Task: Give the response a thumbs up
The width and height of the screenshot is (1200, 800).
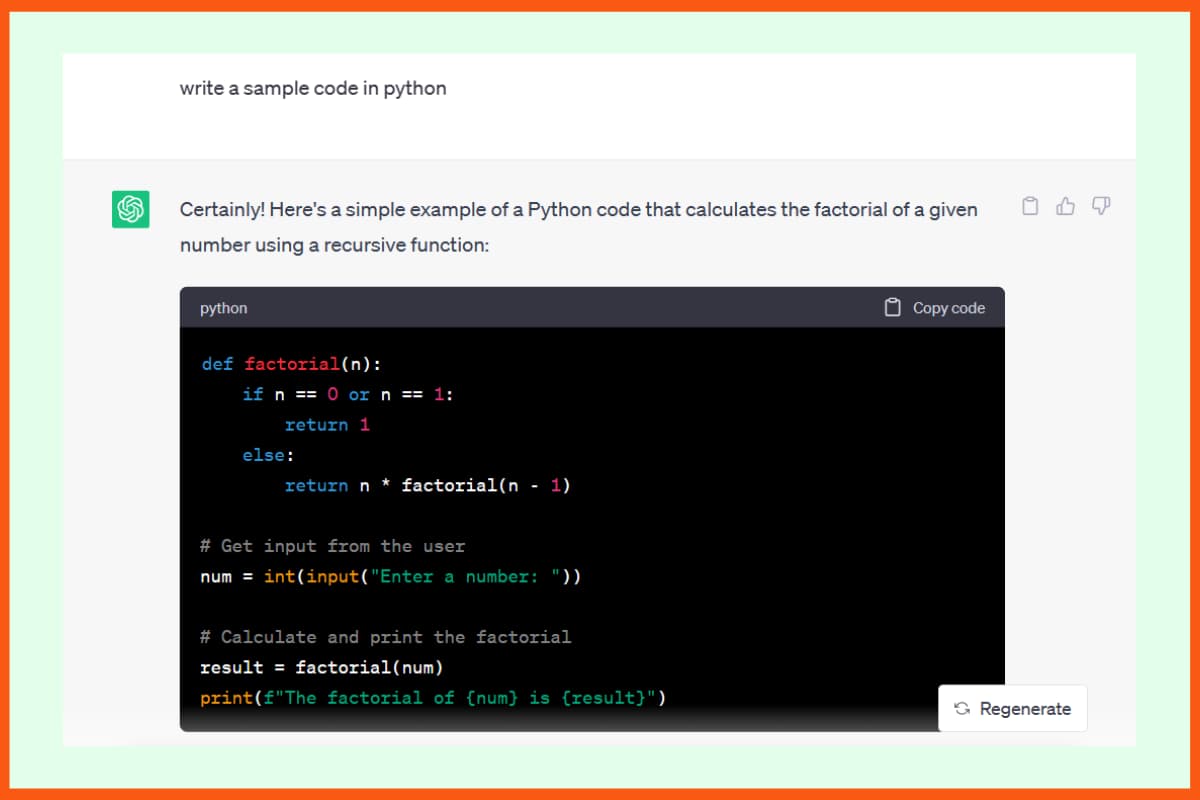Action: pyautogui.click(x=1066, y=207)
